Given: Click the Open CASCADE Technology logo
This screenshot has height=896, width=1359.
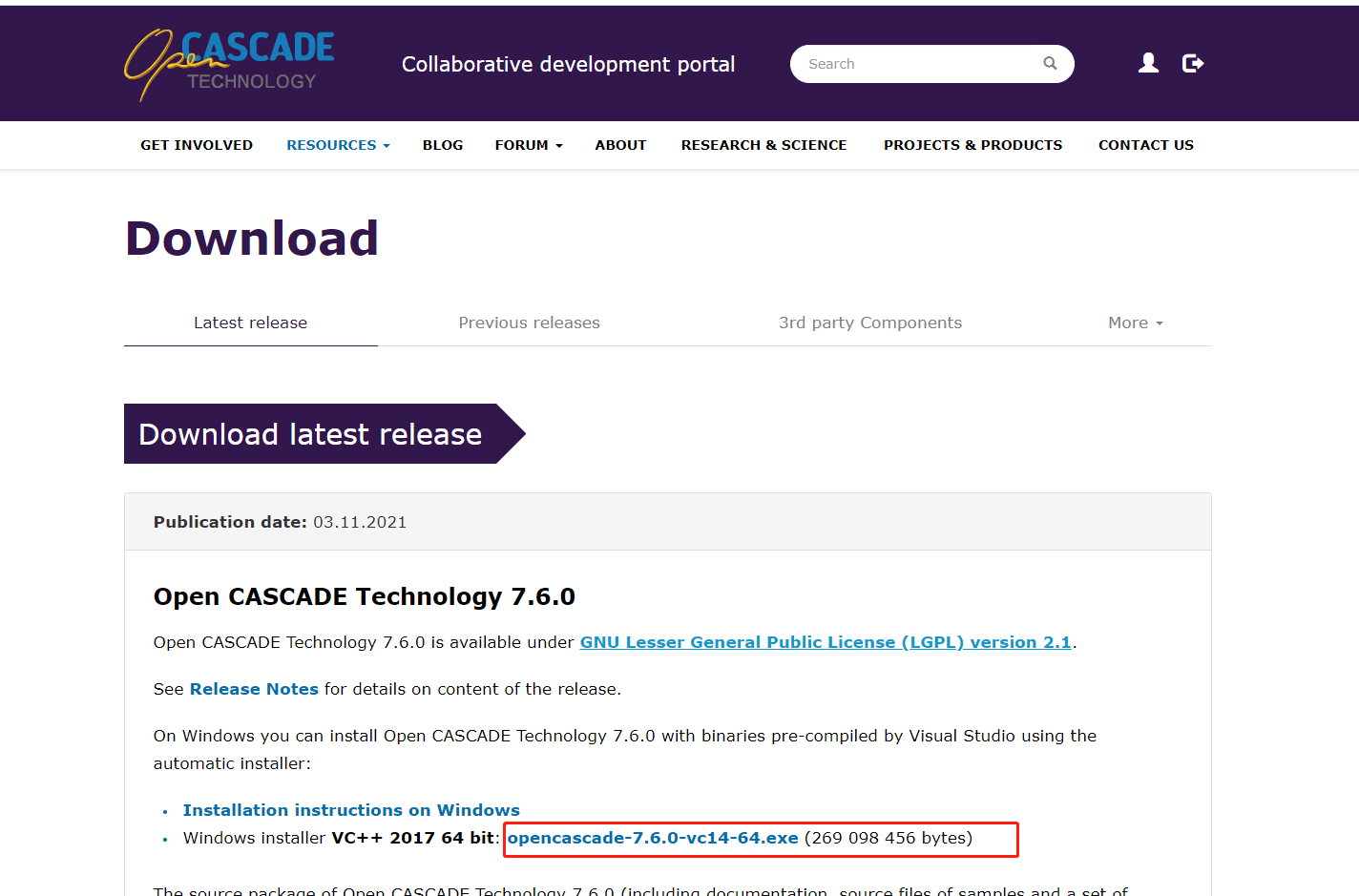Looking at the screenshot, I should [x=229, y=63].
